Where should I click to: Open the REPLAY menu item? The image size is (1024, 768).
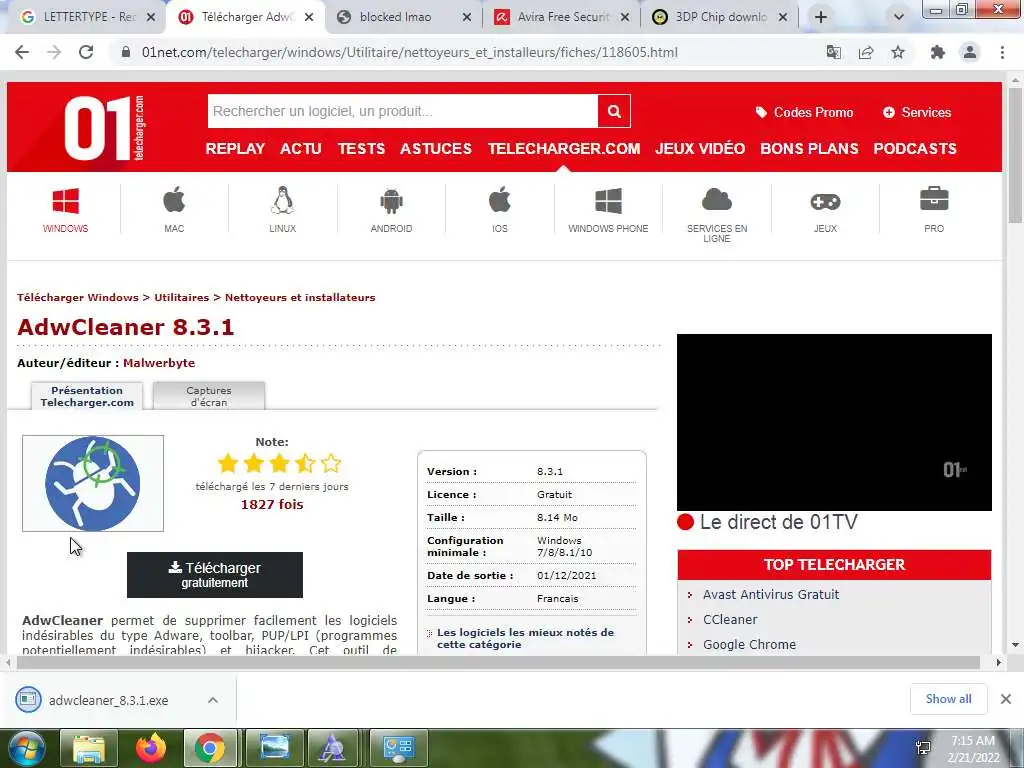(235, 148)
